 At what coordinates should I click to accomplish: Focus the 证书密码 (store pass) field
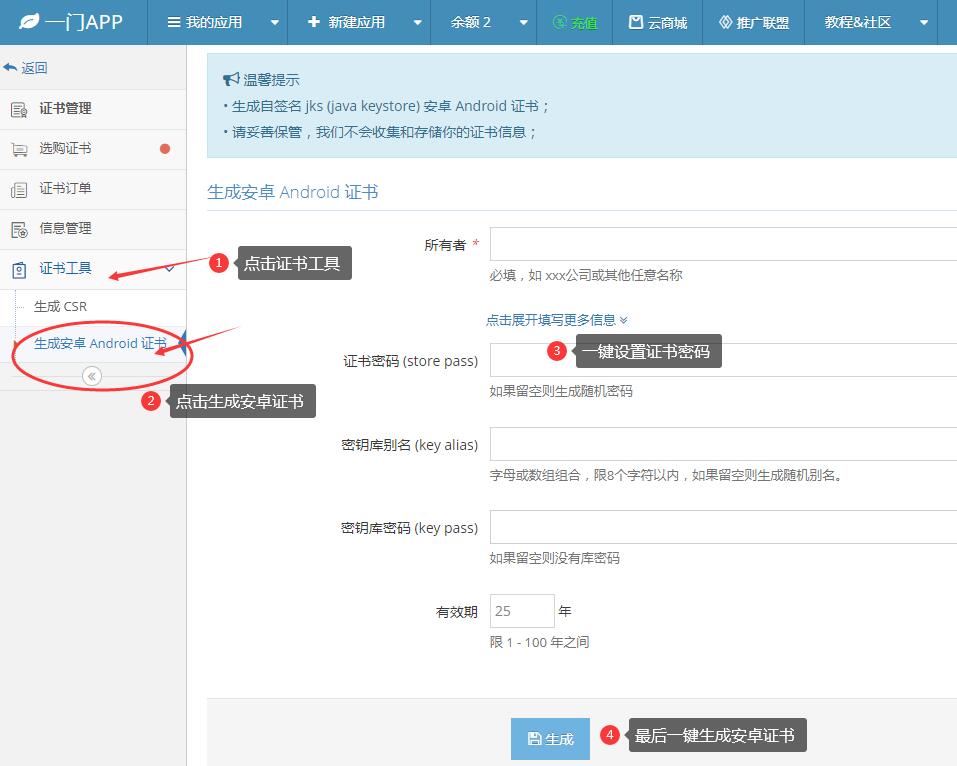pos(723,360)
